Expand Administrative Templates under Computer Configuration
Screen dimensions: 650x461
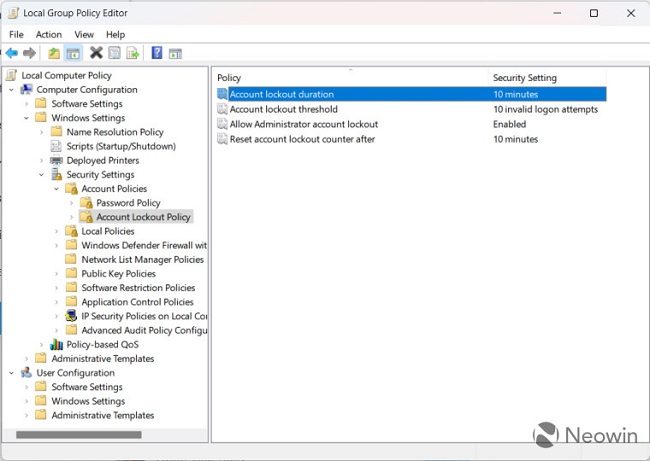pyautogui.click(x=27, y=359)
